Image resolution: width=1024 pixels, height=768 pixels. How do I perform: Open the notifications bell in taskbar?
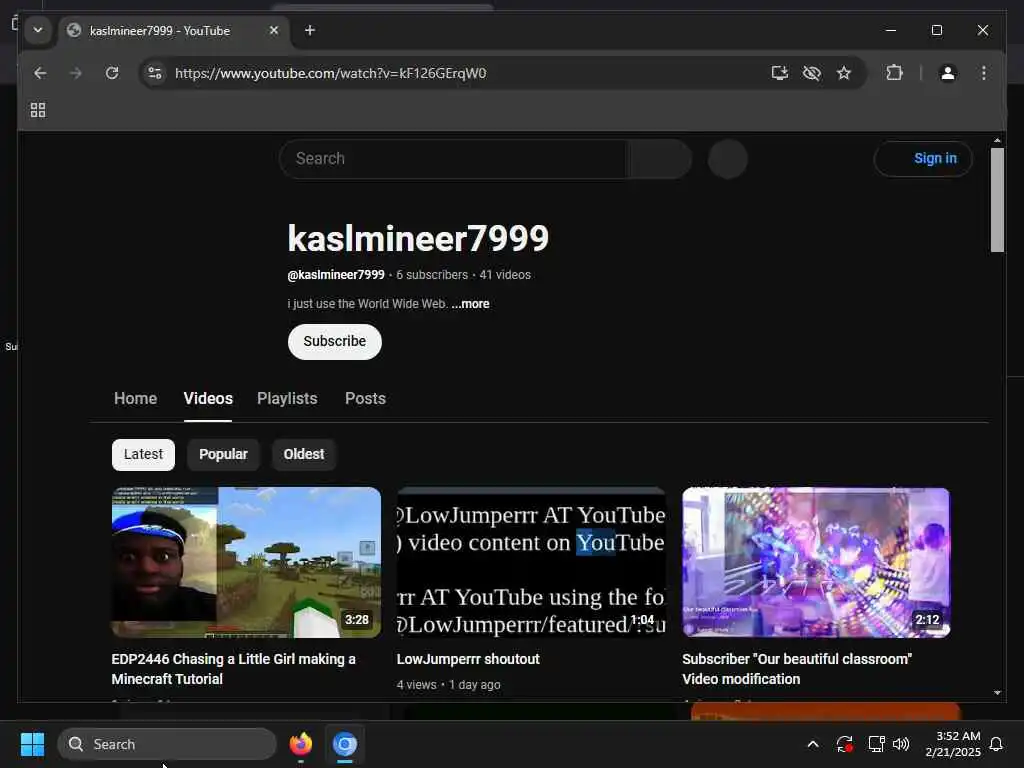point(996,744)
